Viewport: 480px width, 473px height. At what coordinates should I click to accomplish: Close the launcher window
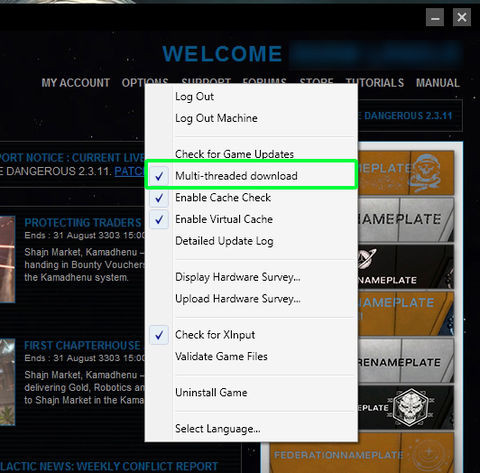[x=462, y=17]
